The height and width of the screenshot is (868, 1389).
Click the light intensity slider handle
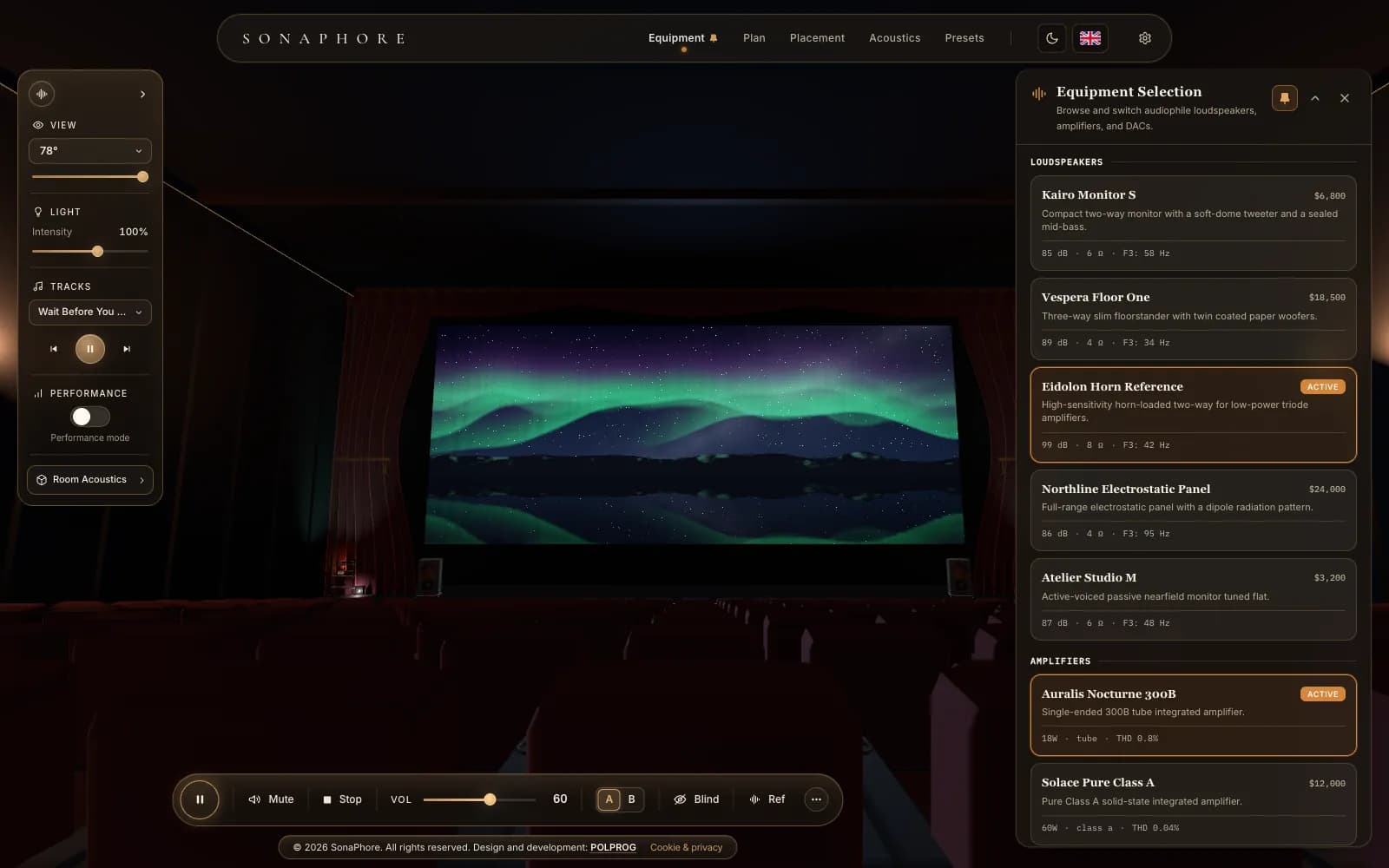point(97,252)
